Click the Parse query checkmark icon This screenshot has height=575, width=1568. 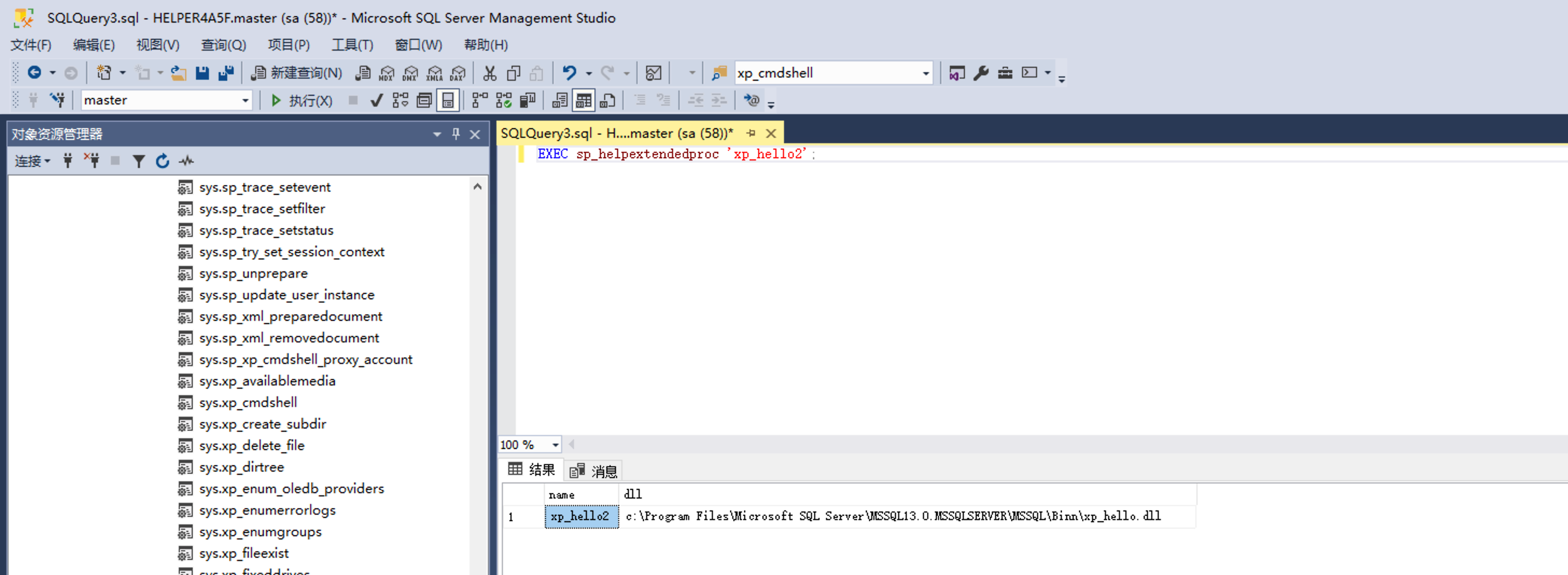[x=377, y=100]
